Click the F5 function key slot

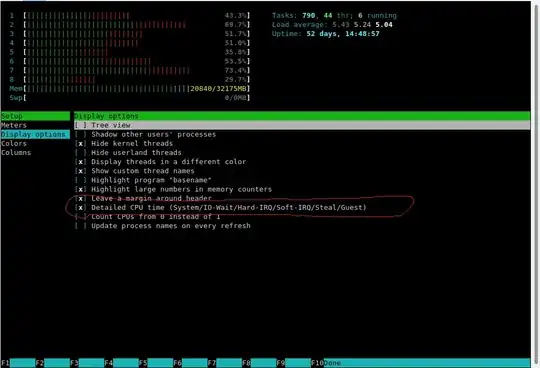coord(156,363)
